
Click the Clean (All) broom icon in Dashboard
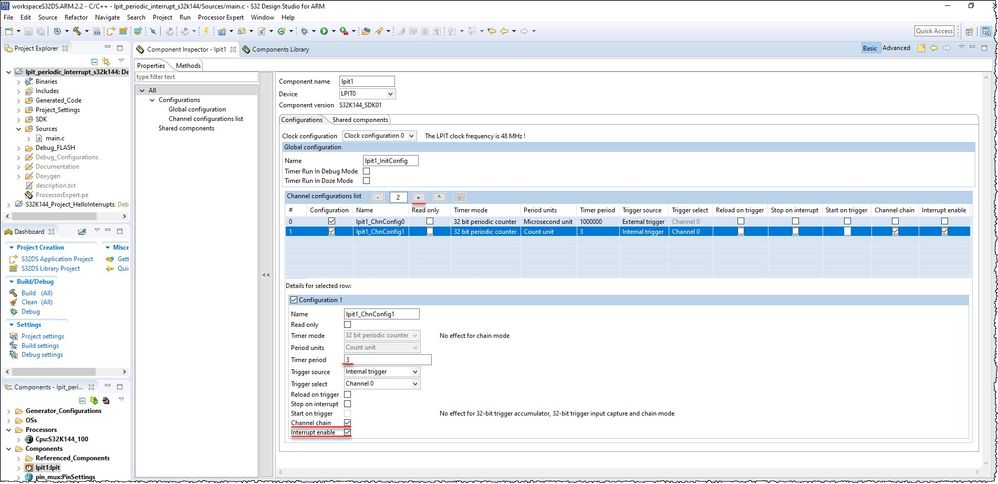(13, 302)
